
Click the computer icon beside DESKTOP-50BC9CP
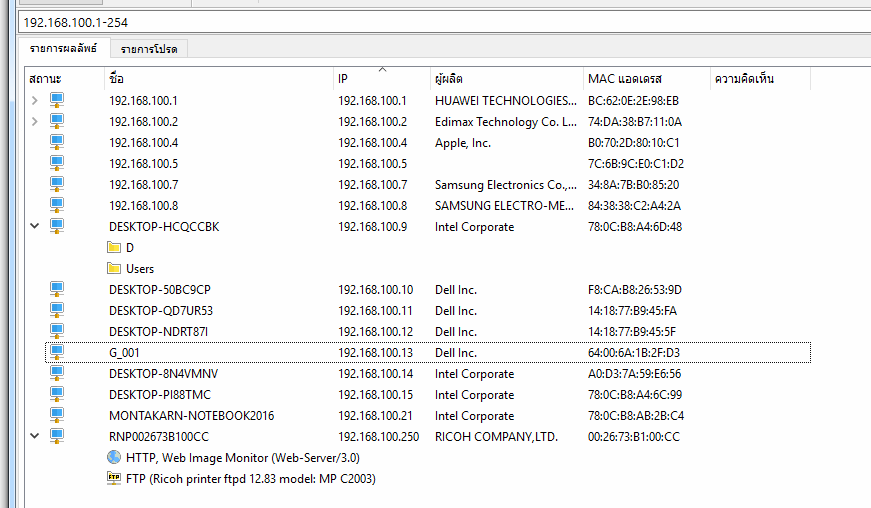(x=57, y=289)
